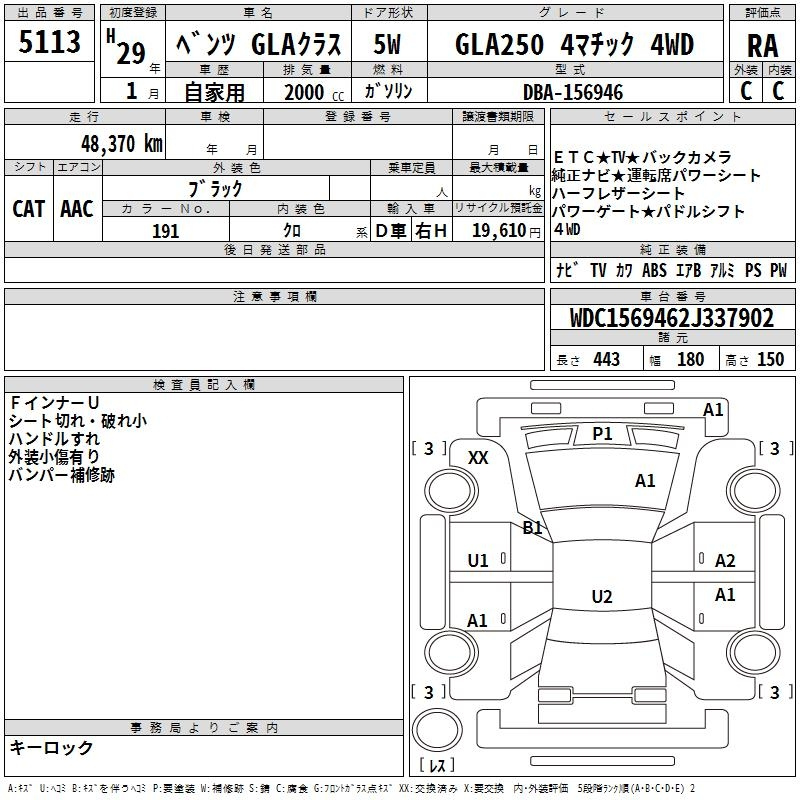The width and height of the screenshot is (800, 800).
Task: Click the CAT shift type cell
Action: click(x=29, y=208)
